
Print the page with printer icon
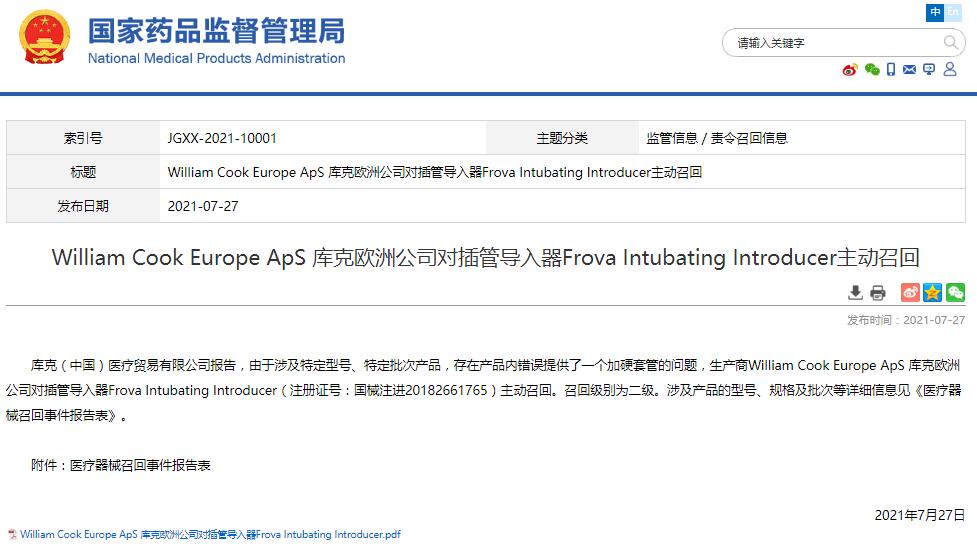pos(878,292)
